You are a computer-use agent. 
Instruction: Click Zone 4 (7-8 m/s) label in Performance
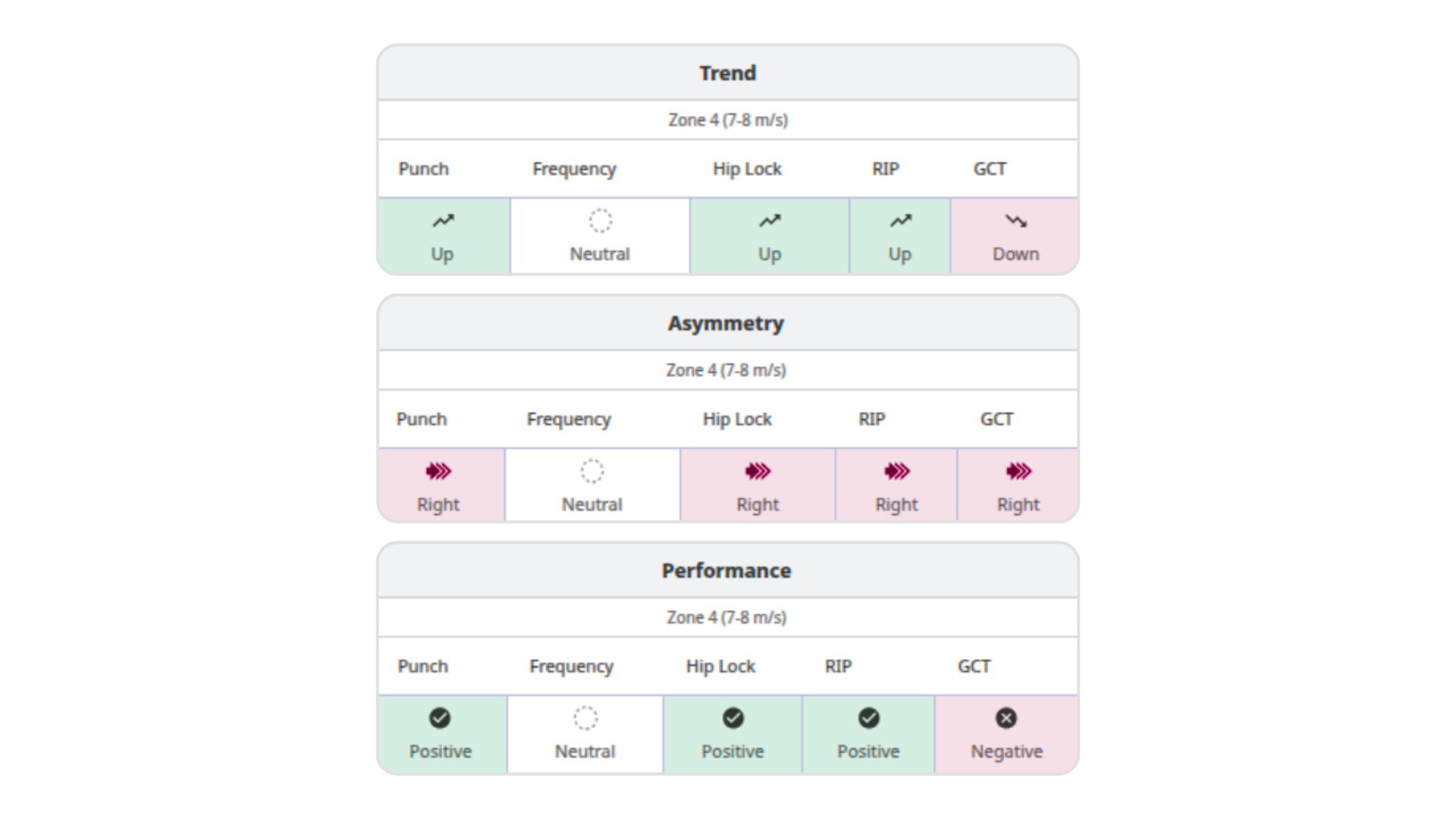[x=726, y=617]
